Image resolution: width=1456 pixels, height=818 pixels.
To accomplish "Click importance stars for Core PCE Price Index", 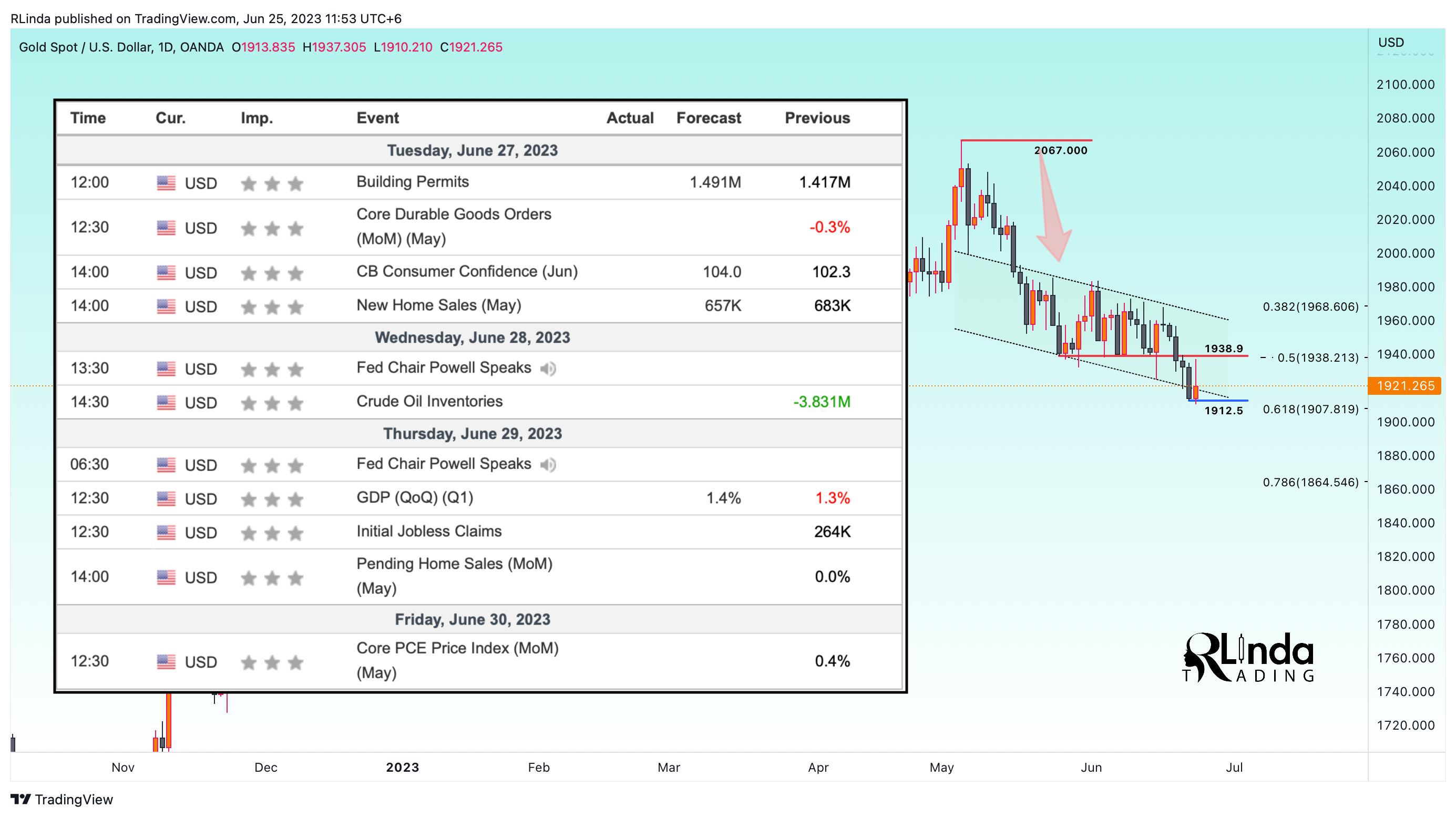I will click(x=272, y=662).
